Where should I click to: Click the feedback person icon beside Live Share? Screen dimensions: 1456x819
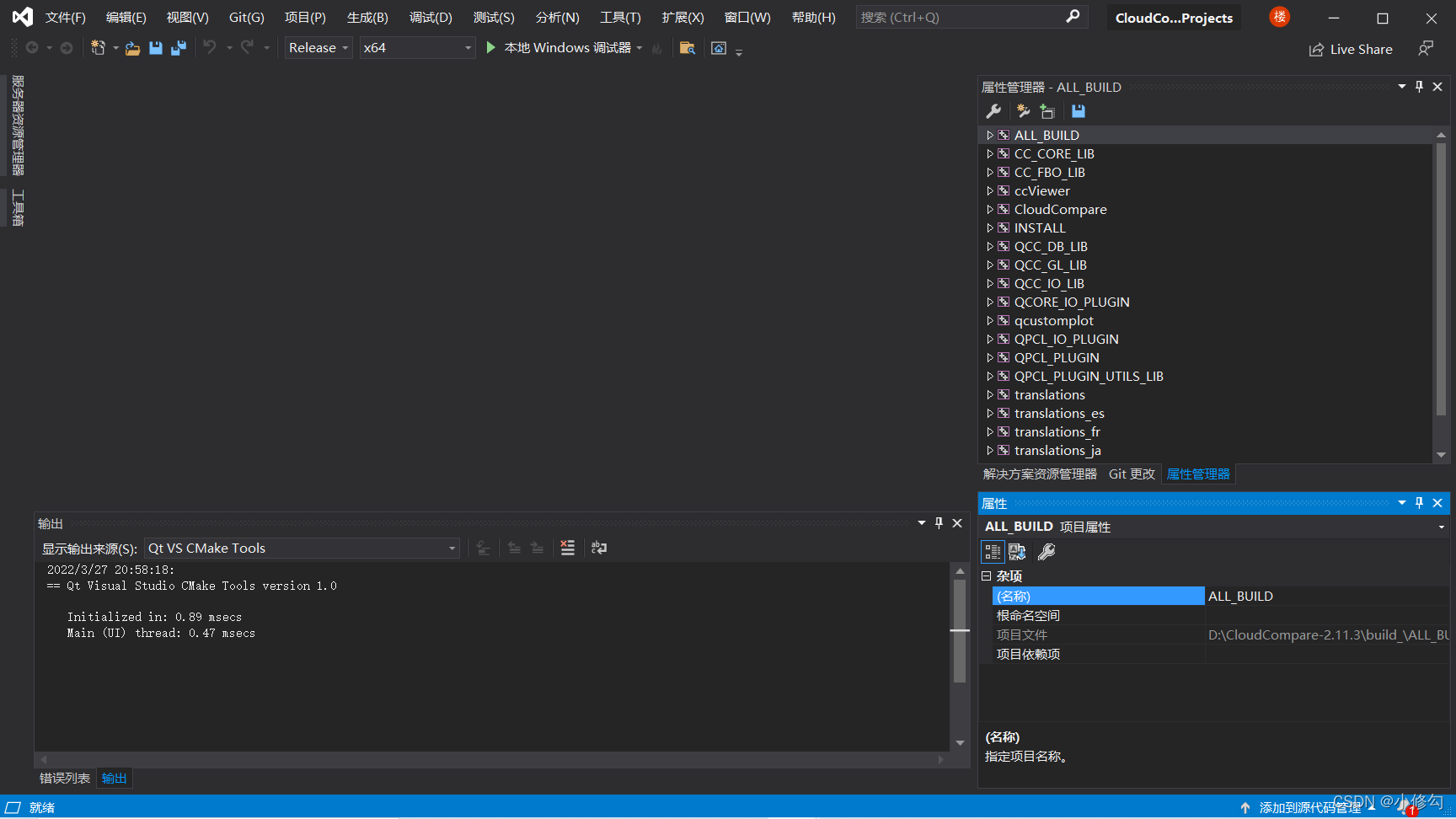(1425, 49)
